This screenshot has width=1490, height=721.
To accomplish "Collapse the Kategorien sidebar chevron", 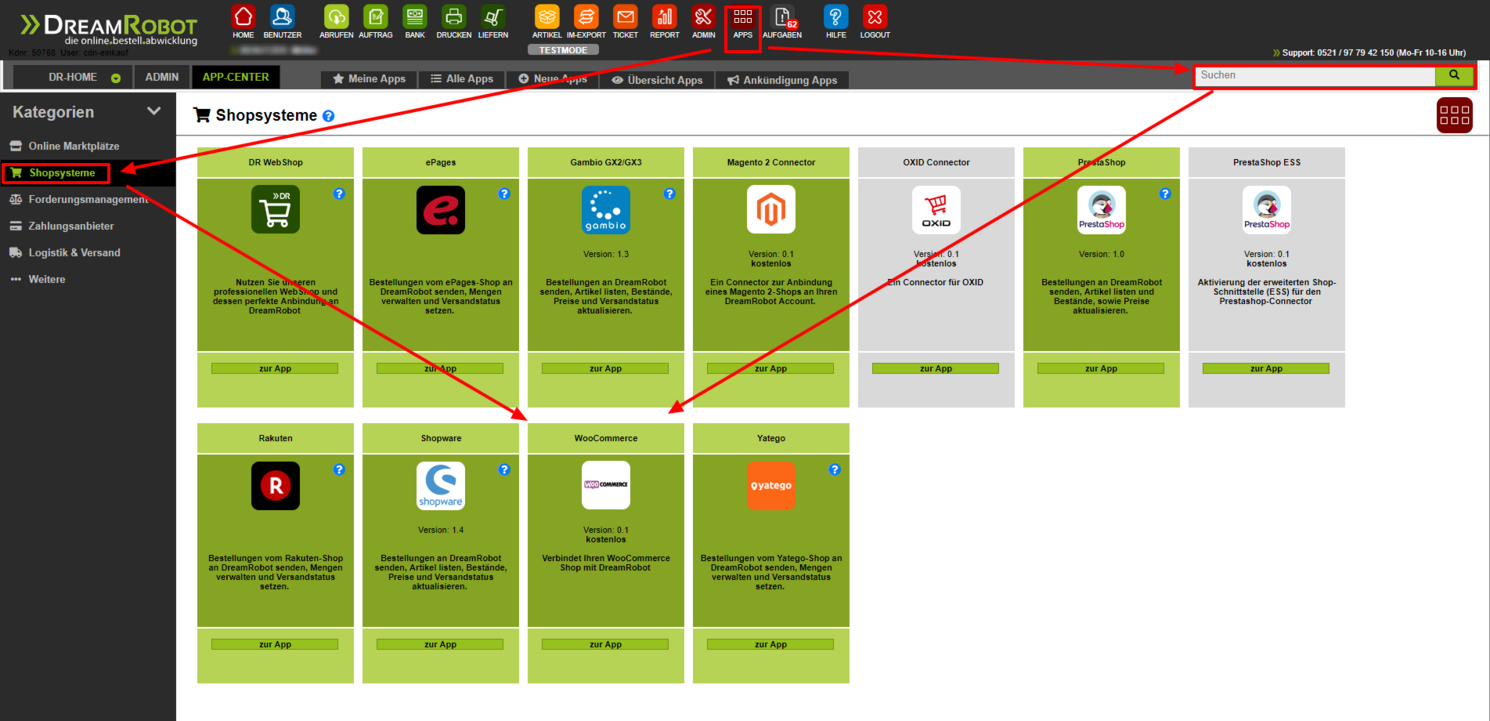I will pyautogui.click(x=153, y=112).
